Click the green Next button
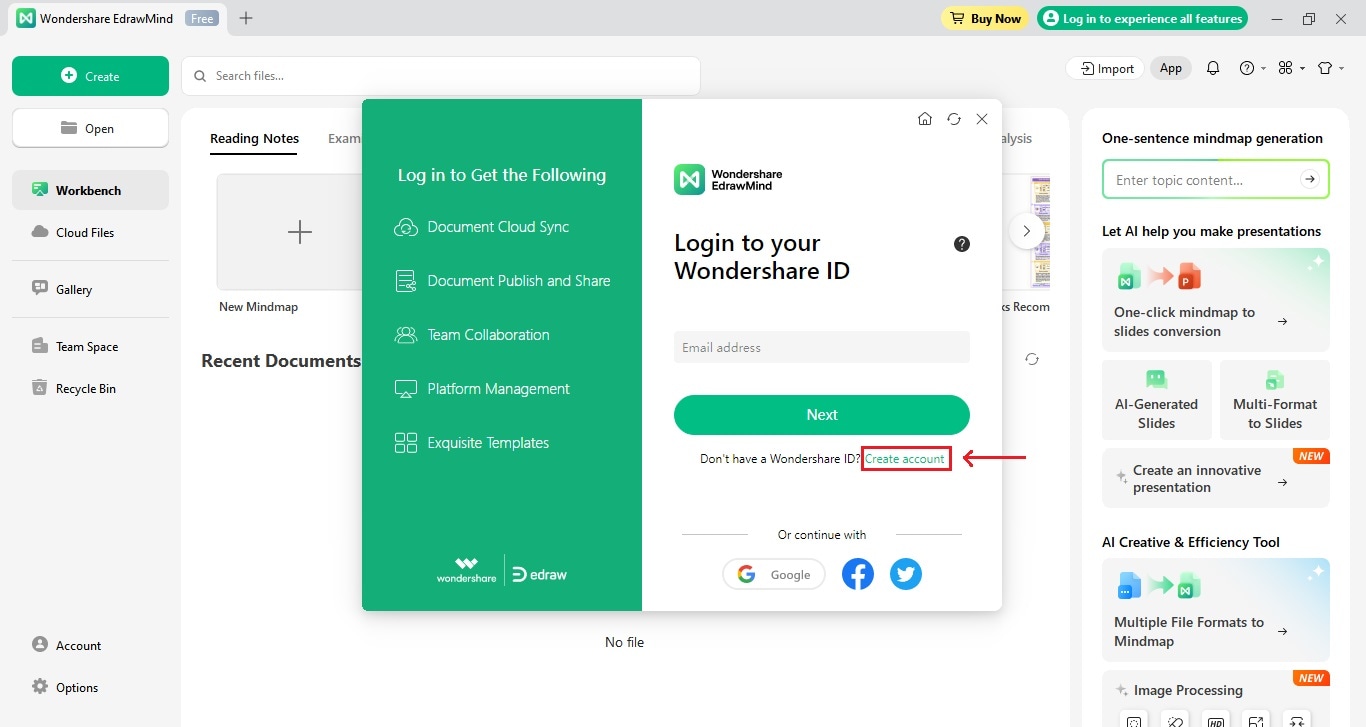Image resolution: width=1366 pixels, height=727 pixels. pos(822,415)
